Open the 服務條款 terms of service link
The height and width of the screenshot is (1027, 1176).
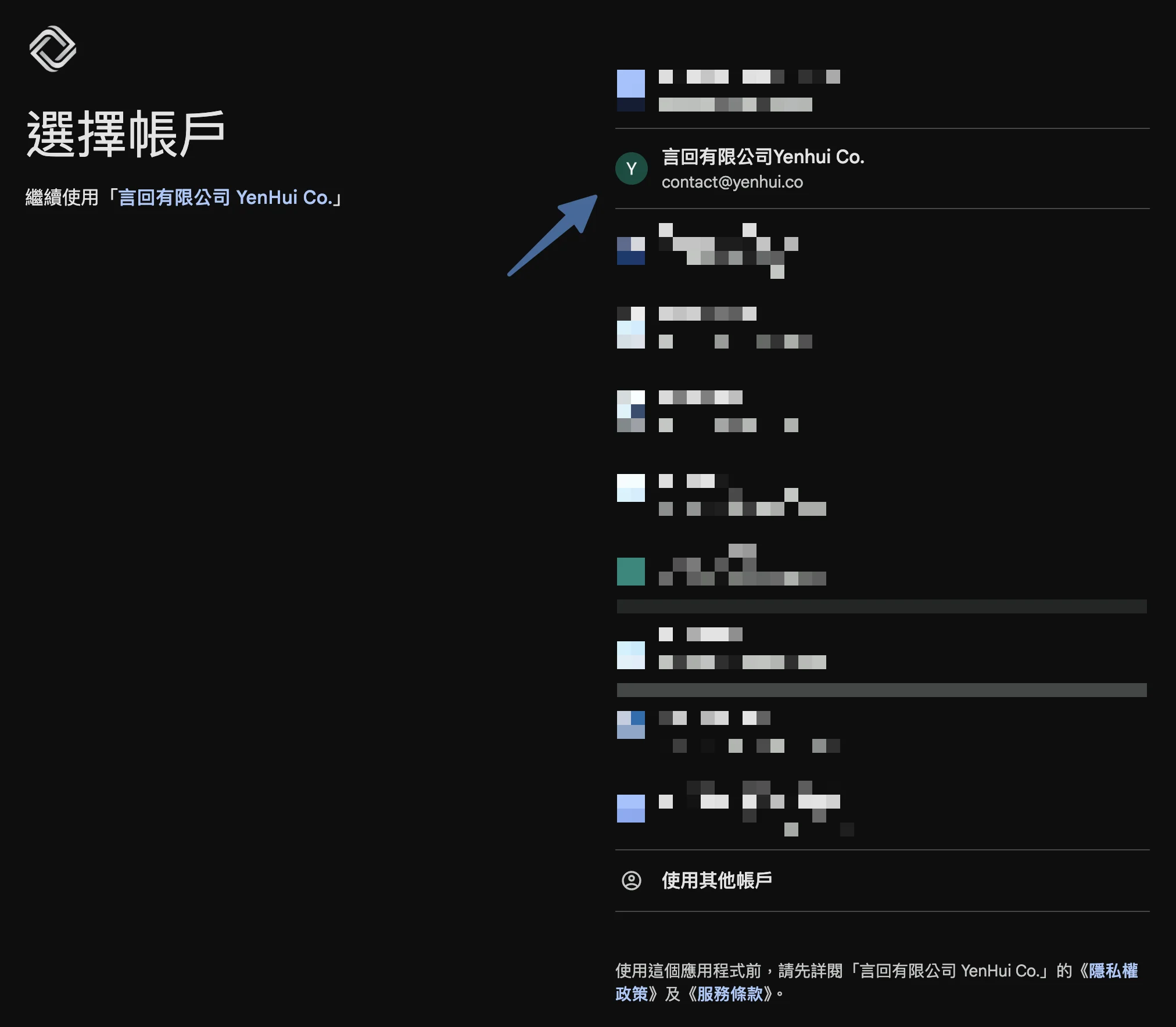pyautogui.click(x=730, y=994)
